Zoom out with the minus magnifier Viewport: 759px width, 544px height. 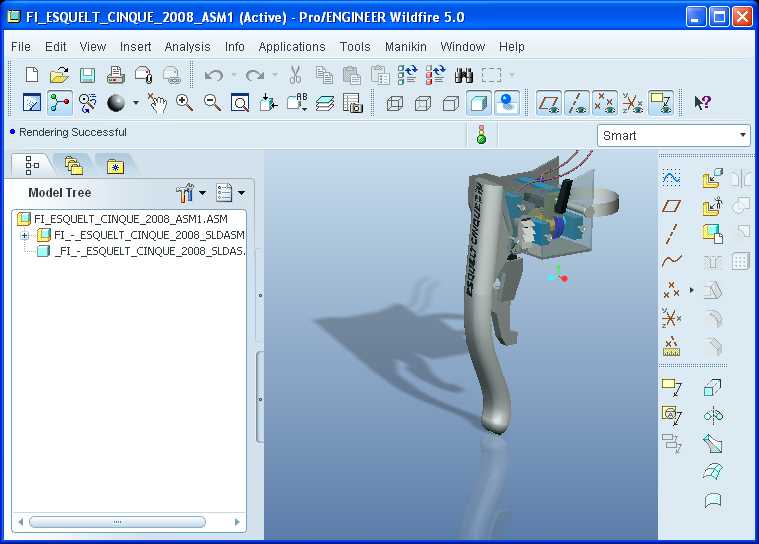pos(212,103)
